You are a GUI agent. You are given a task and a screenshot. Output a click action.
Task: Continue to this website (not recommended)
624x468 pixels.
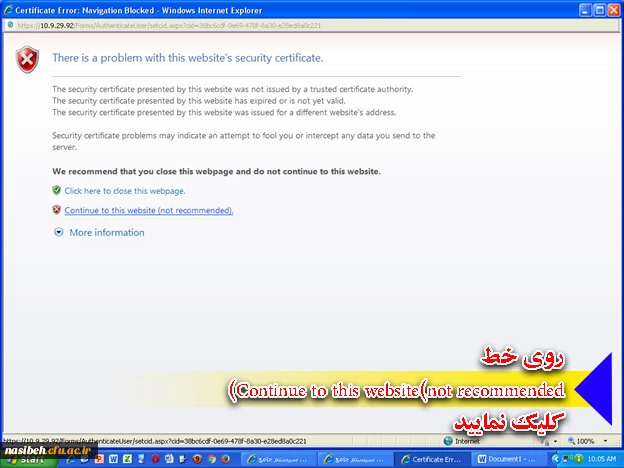[148, 210]
